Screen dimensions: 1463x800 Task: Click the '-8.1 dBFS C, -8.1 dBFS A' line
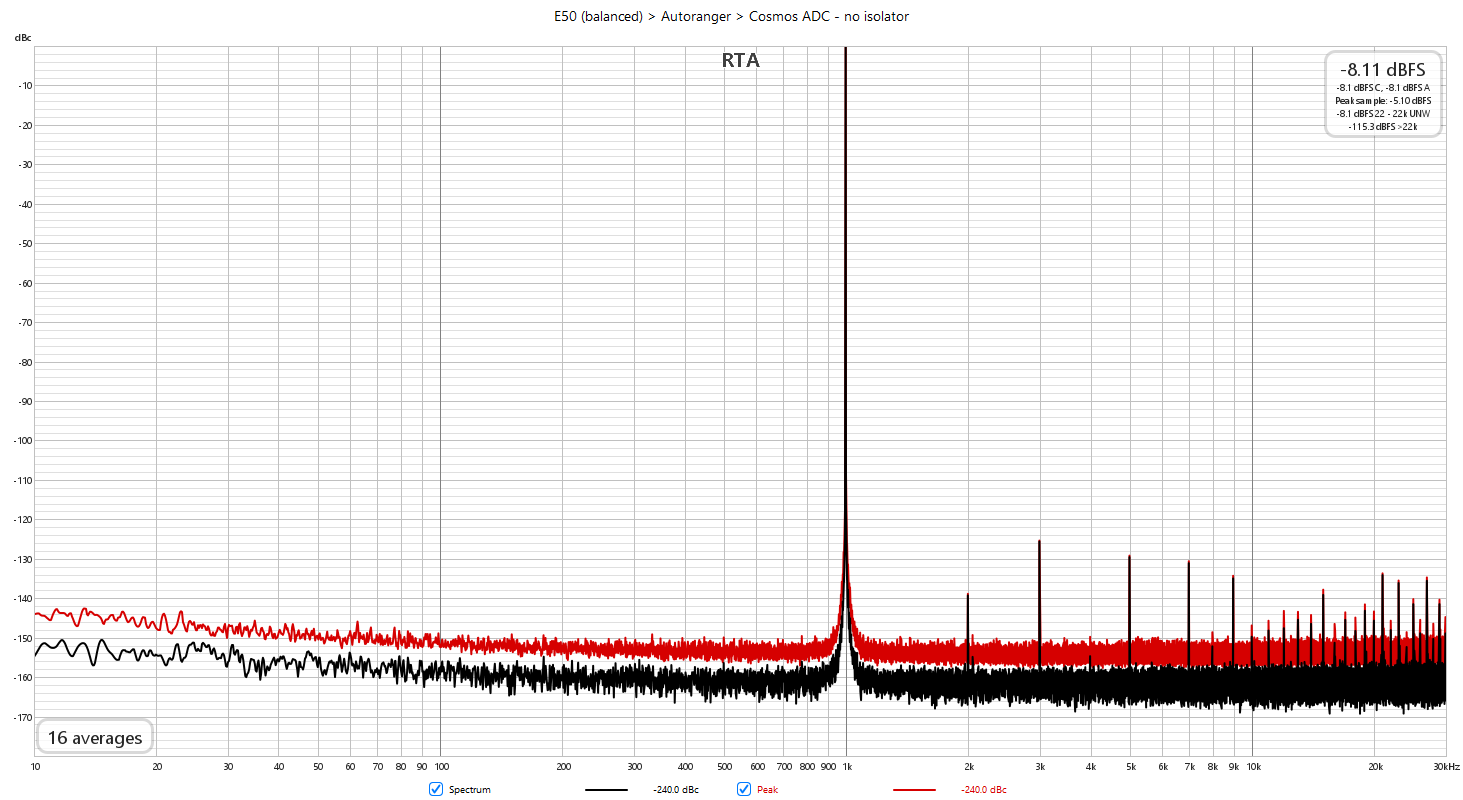(x=1383, y=88)
